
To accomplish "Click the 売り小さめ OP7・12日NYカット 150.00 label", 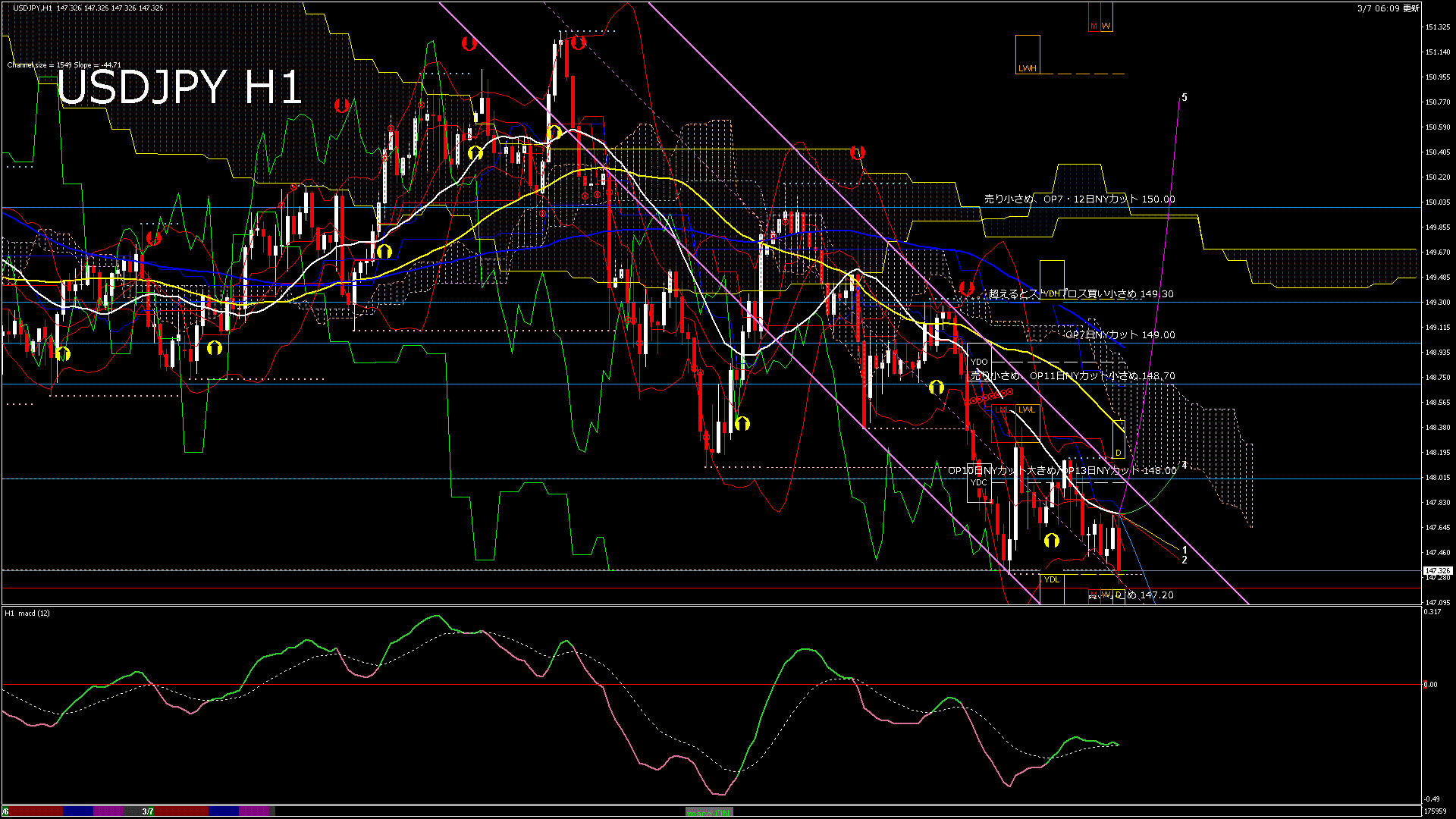I will pos(1079,199).
